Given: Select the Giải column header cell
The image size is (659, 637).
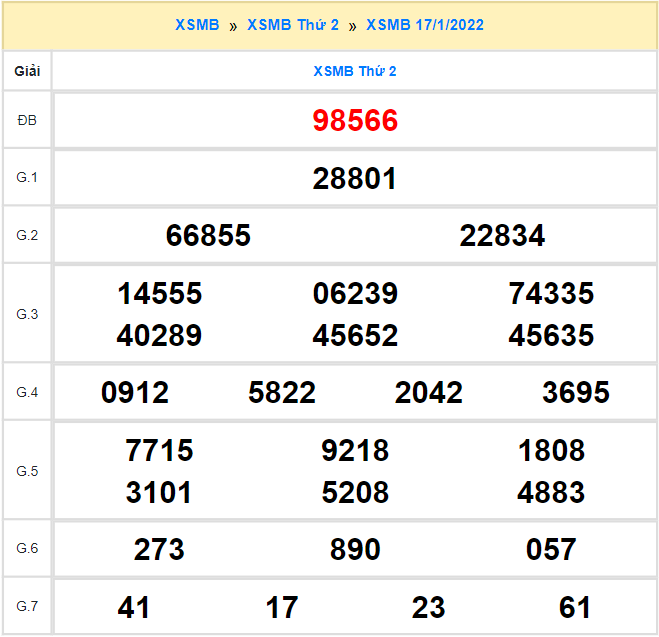Looking at the screenshot, I should coord(27,72).
